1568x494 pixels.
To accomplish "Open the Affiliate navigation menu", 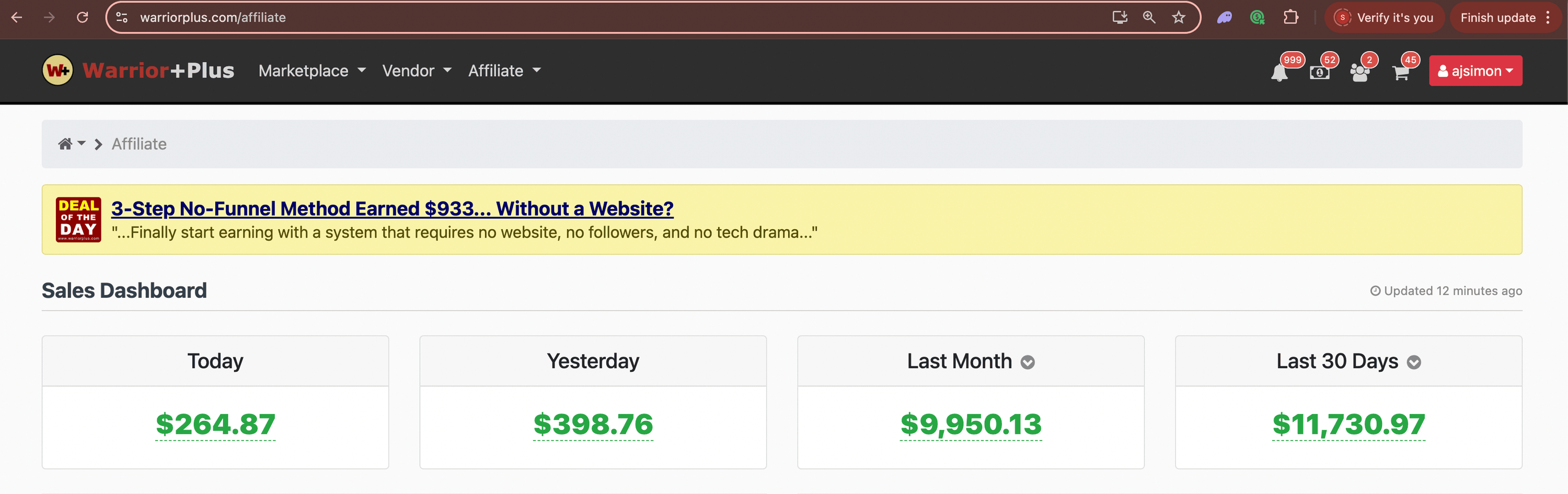I will pyautogui.click(x=504, y=71).
